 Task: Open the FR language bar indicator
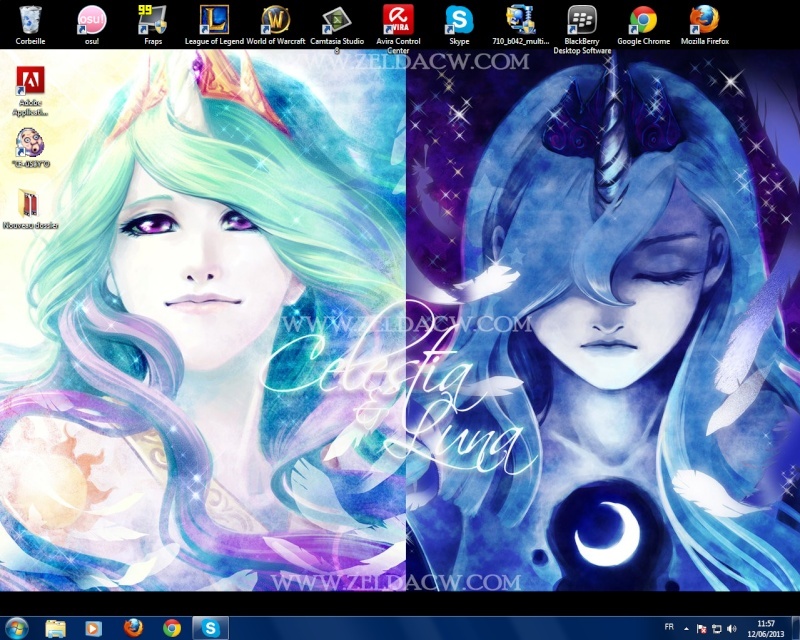click(669, 627)
